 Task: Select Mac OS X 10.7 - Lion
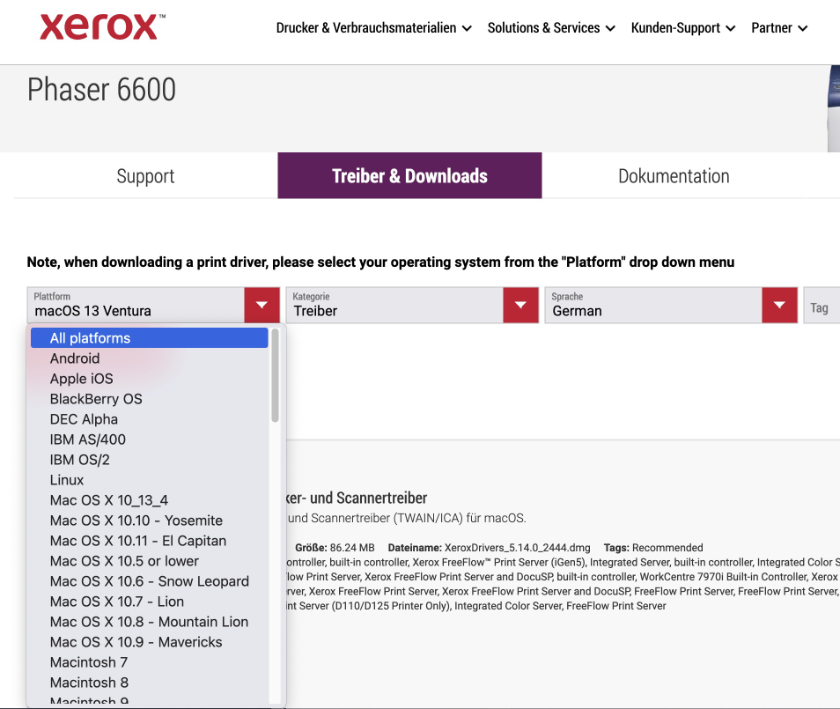[149, 602]
